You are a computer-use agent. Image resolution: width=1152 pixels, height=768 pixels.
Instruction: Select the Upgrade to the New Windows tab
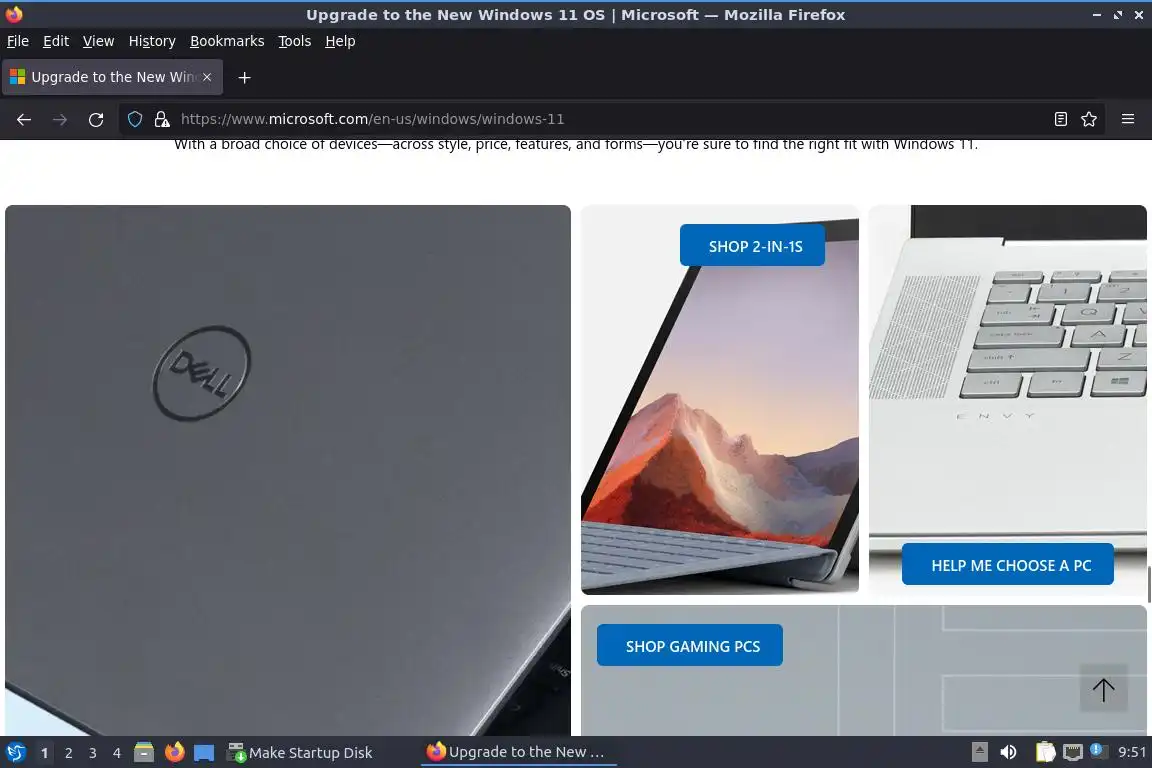[x=112, y=77]
